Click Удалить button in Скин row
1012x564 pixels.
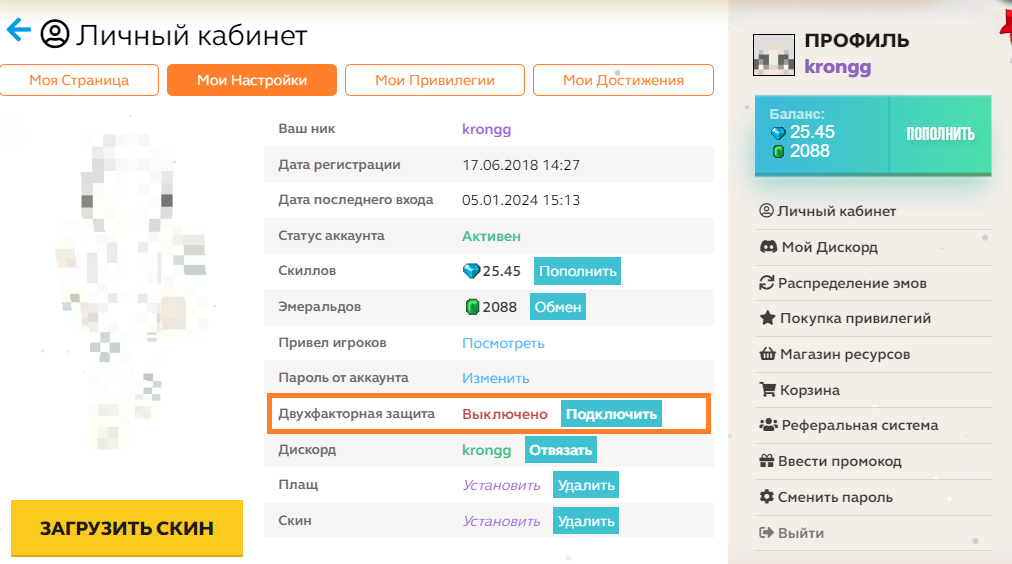[x=586, y=521]
